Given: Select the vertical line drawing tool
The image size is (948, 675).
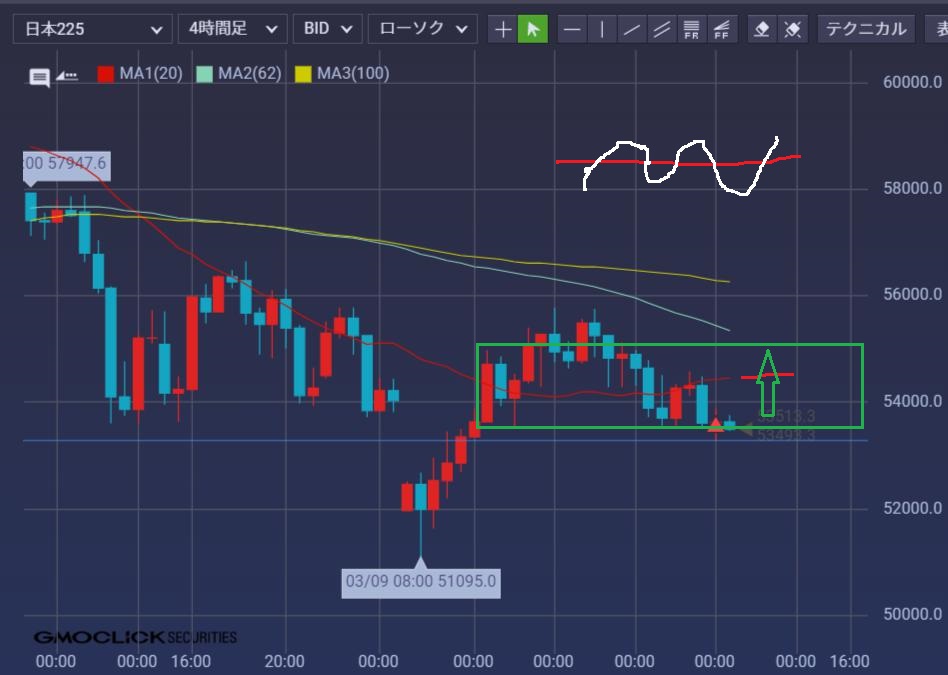Looking at the screenshot, I should [x=602, y=29].
